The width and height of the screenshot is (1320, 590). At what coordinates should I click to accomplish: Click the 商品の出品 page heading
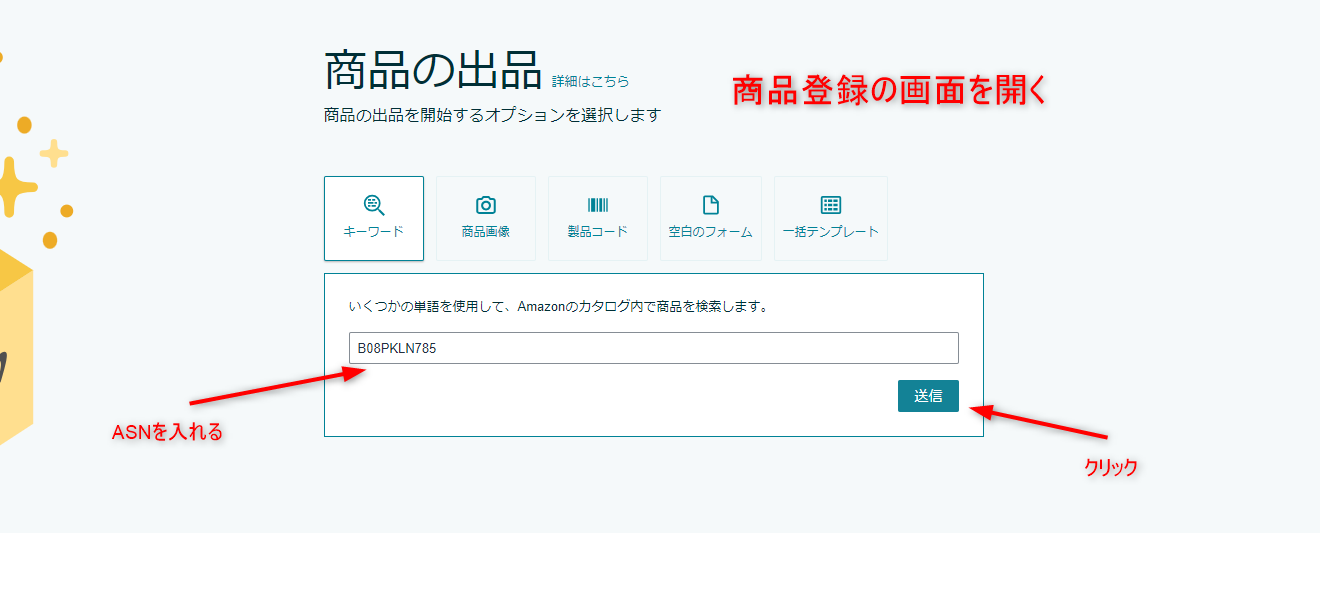[x=433, y=70]
